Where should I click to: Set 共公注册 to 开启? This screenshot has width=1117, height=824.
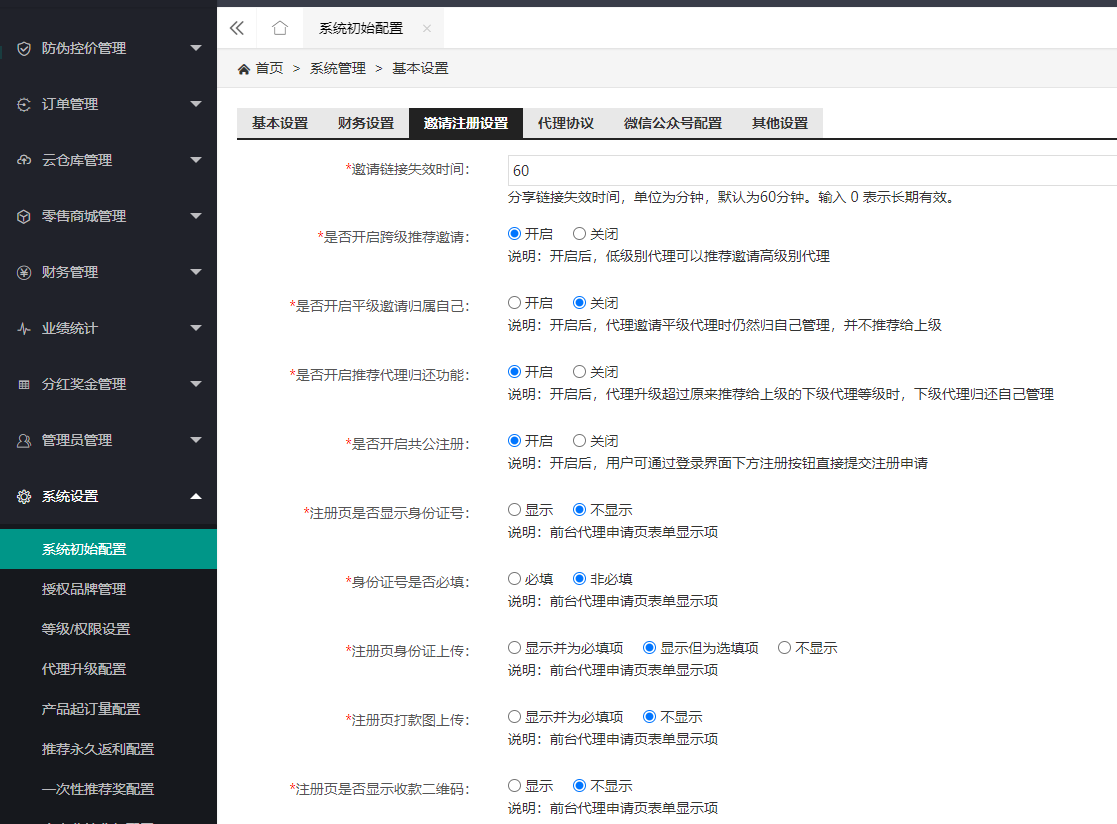click(514, 441)
